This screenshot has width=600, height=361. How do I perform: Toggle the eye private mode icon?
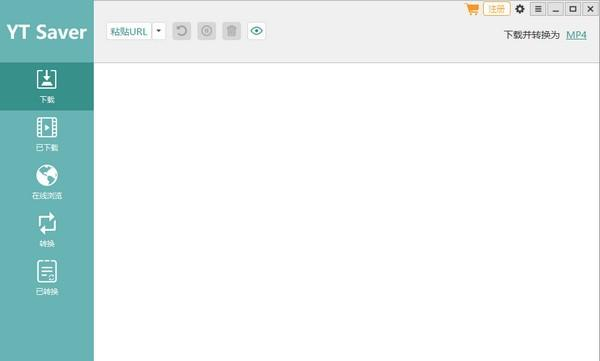256,31
